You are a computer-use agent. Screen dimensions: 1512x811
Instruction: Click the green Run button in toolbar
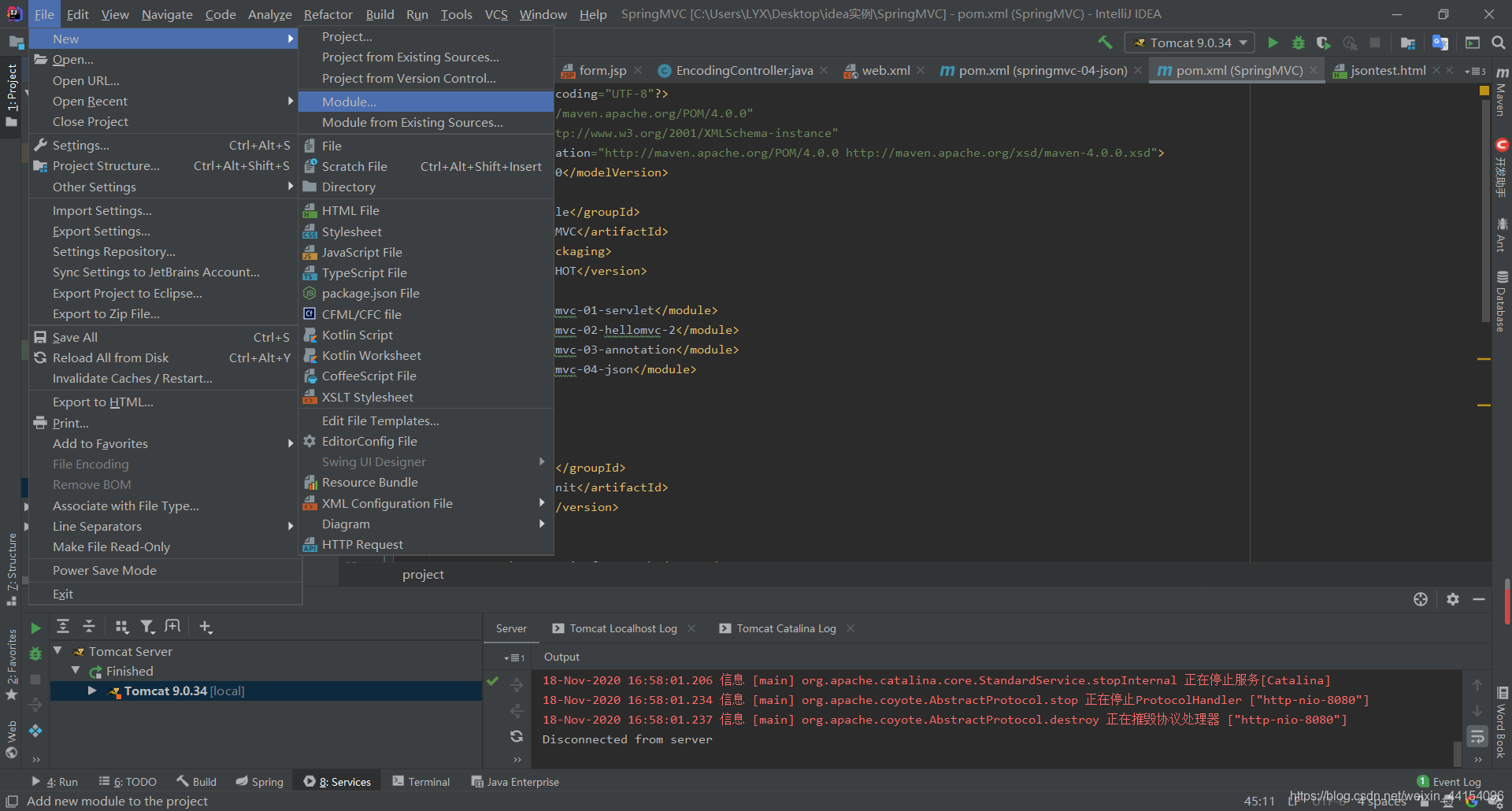coord(1273,43)
